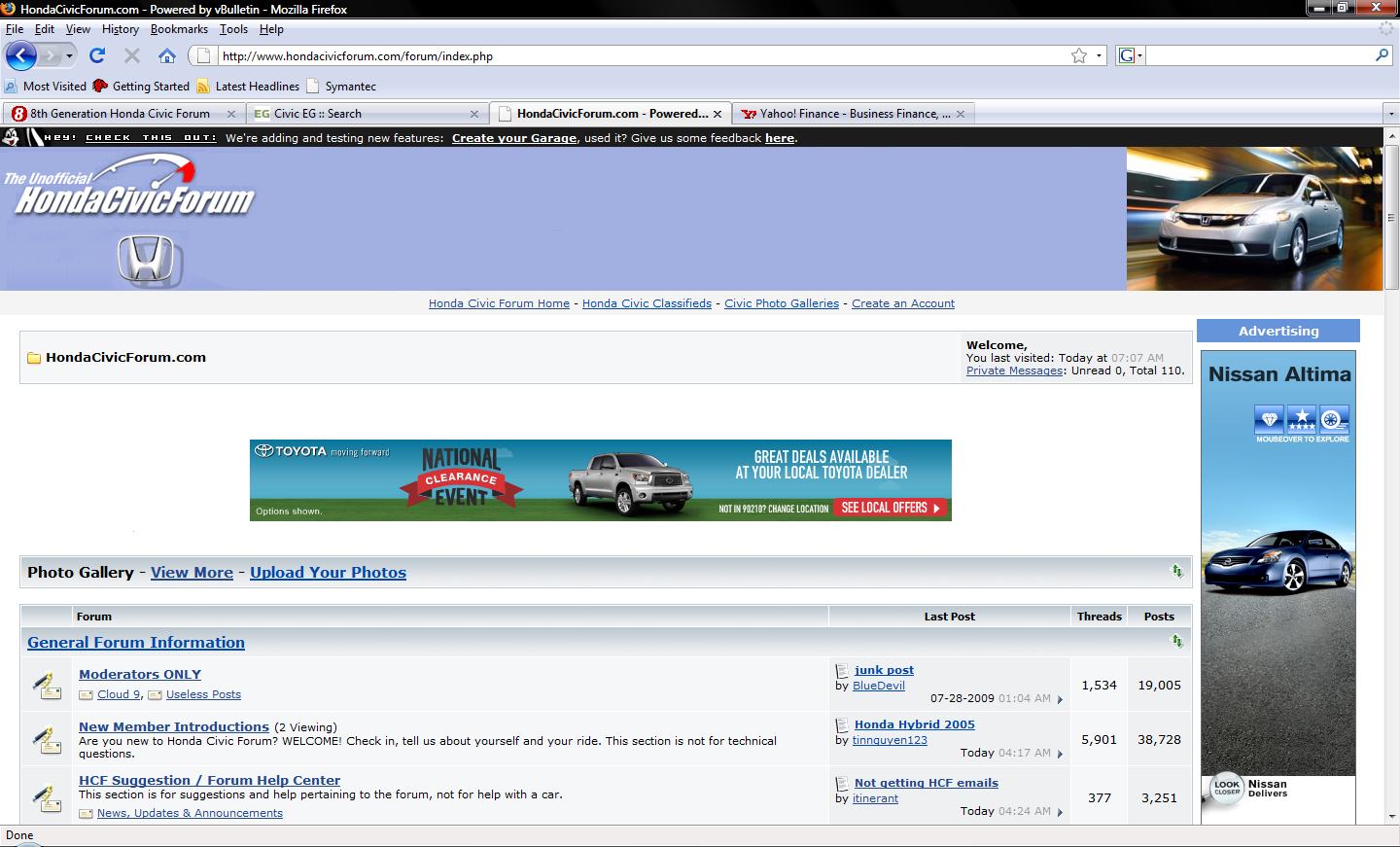Viewport: 1400px width, 847px height.
Task: Close the HondaCivicForum.com tab
Action: tap(717, 114)
